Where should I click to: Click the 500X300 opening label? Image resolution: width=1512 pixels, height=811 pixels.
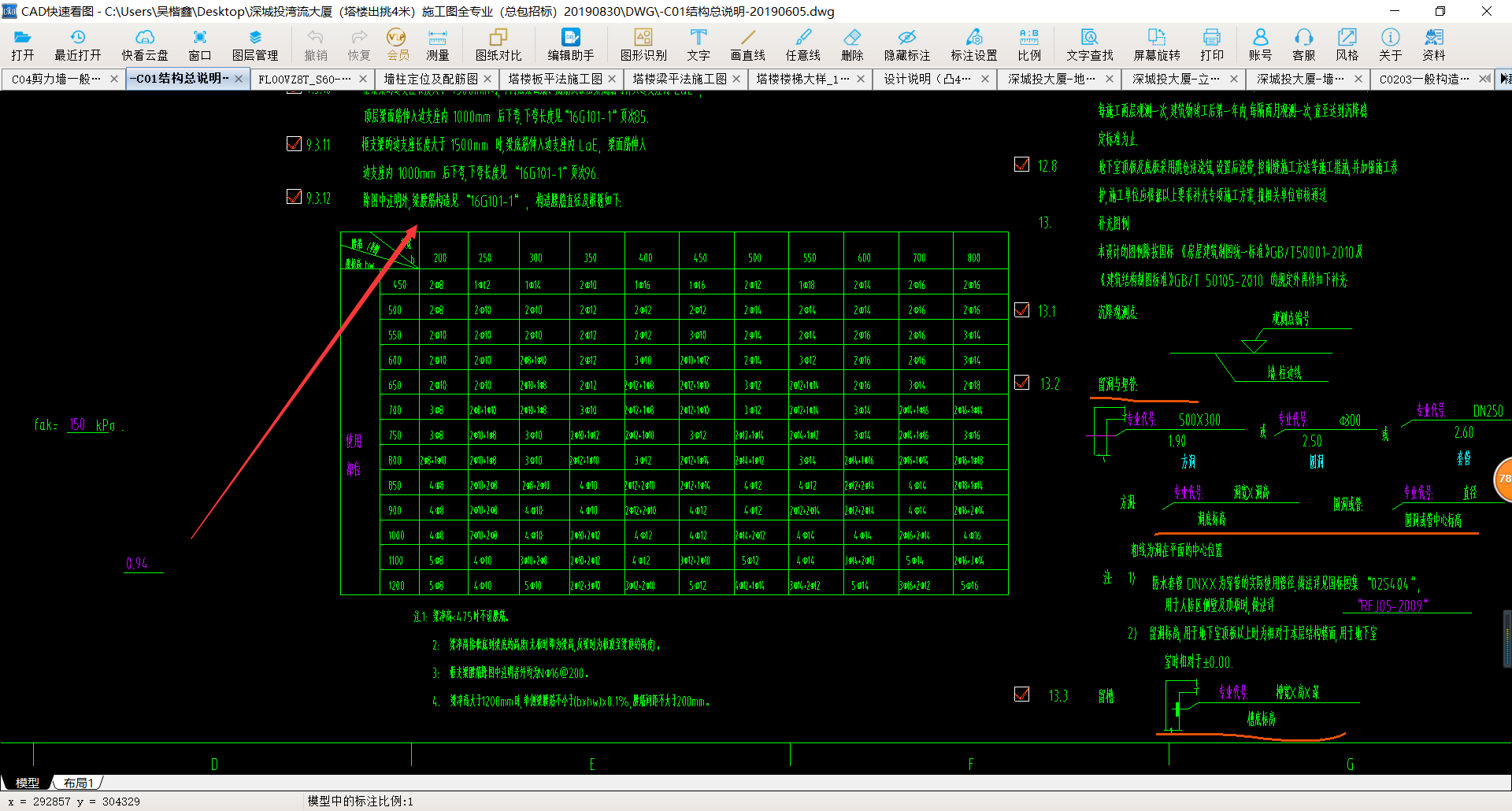[x=1199, y=420]
